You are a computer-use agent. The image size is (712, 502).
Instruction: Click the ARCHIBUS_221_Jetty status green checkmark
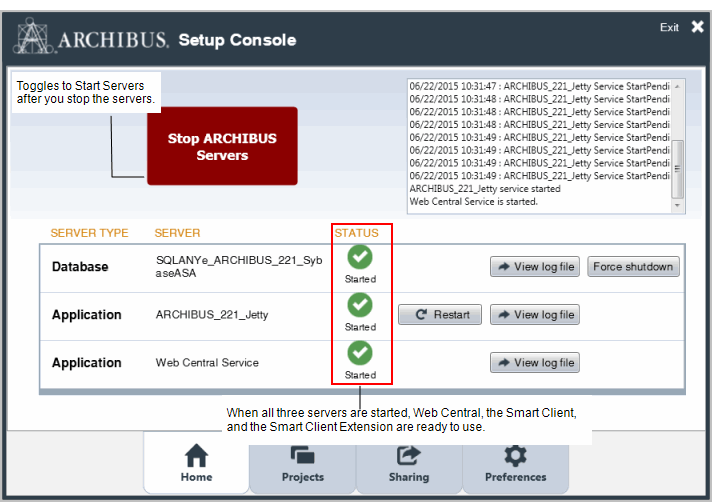(x=360, y=305)
